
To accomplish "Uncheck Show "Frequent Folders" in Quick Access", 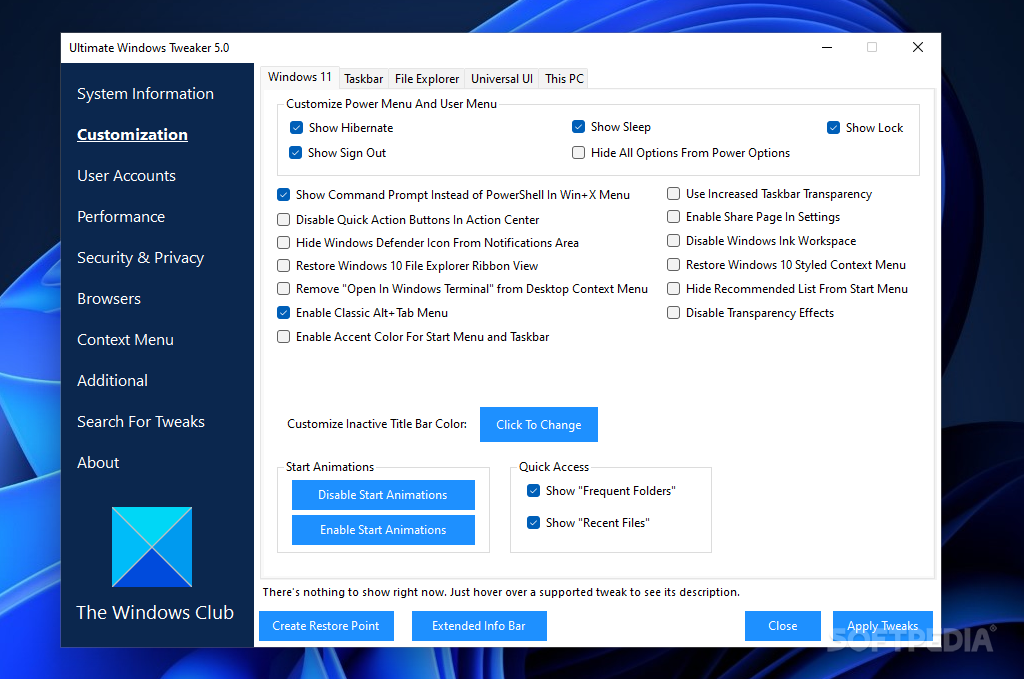I will click(534, 490).
